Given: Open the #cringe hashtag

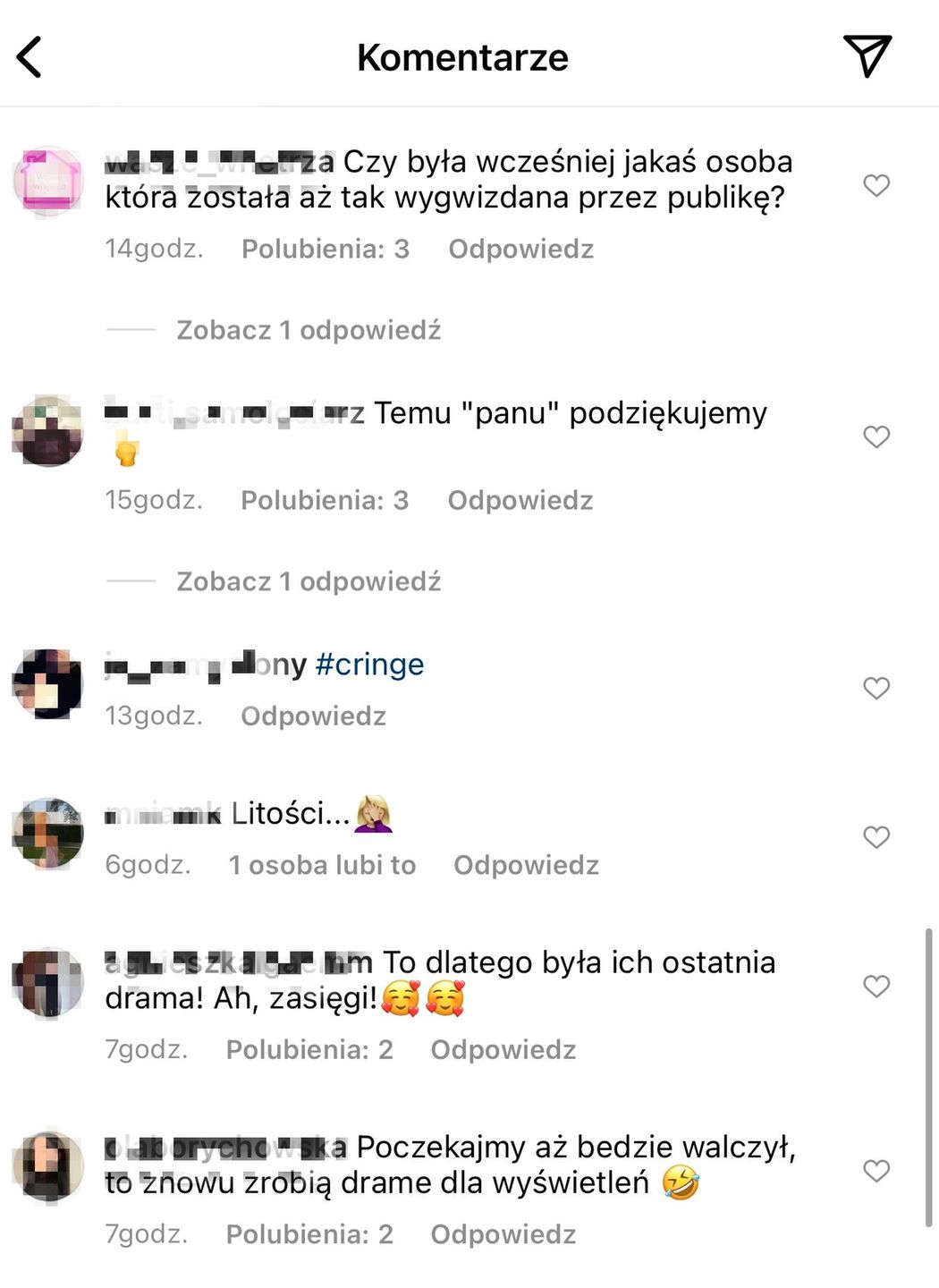Looking at the screenshot, I should click(x=369, y=665).
